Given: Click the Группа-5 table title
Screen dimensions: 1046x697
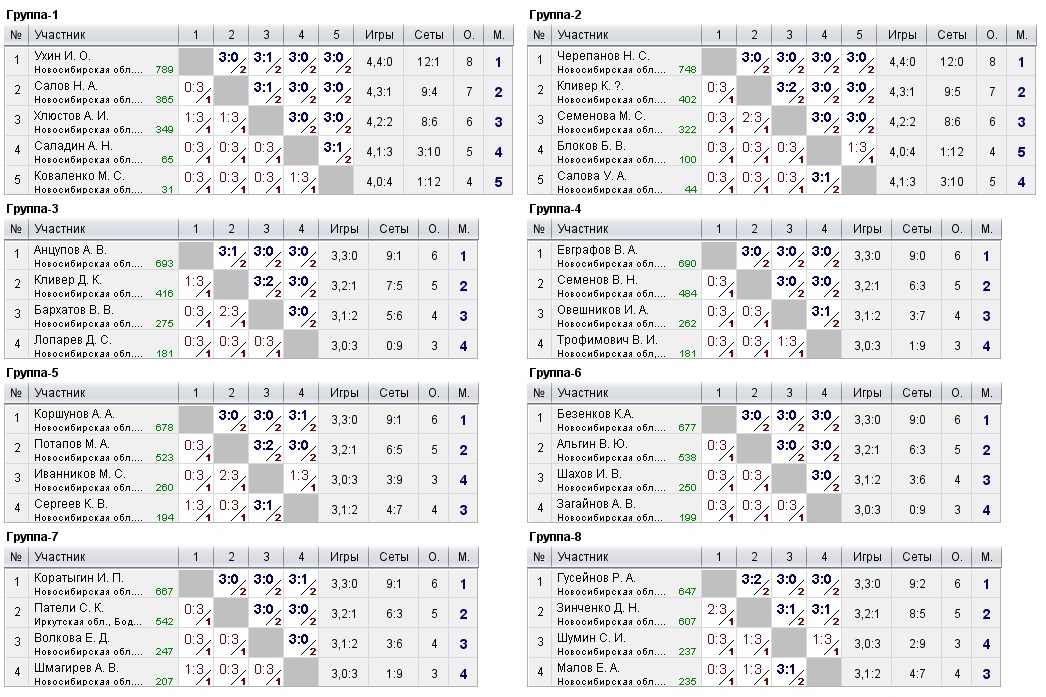Looking at the screenshot, I should point(32,373).
